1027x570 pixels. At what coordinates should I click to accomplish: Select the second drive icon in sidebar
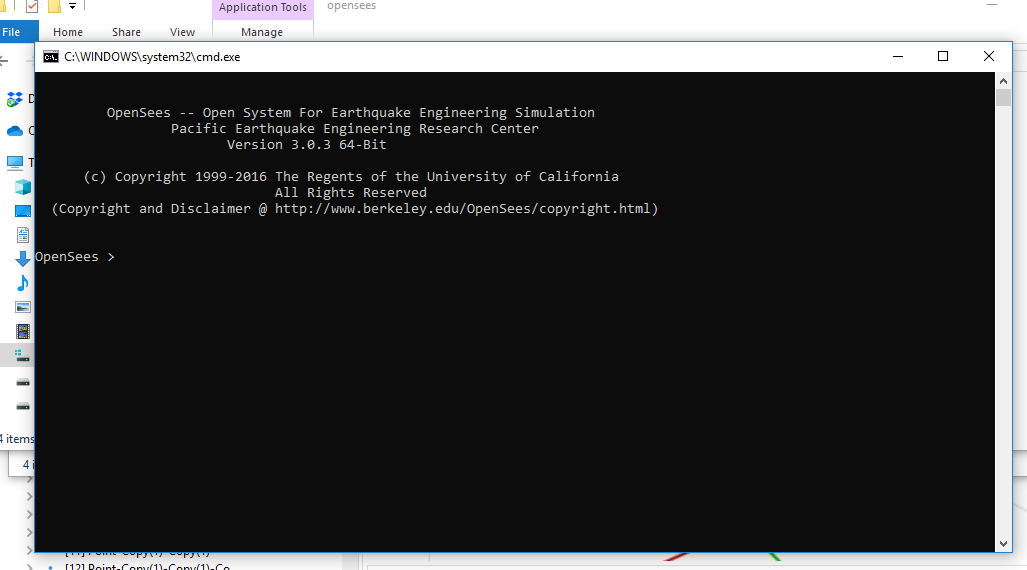pyautogui.click(x=23, y=383)
